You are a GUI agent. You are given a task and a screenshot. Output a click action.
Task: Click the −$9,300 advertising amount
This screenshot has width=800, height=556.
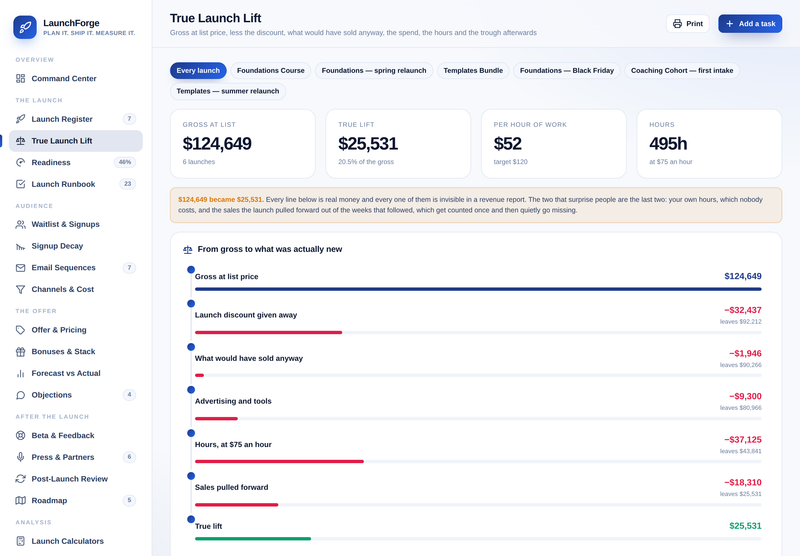[x=745, y=396]
